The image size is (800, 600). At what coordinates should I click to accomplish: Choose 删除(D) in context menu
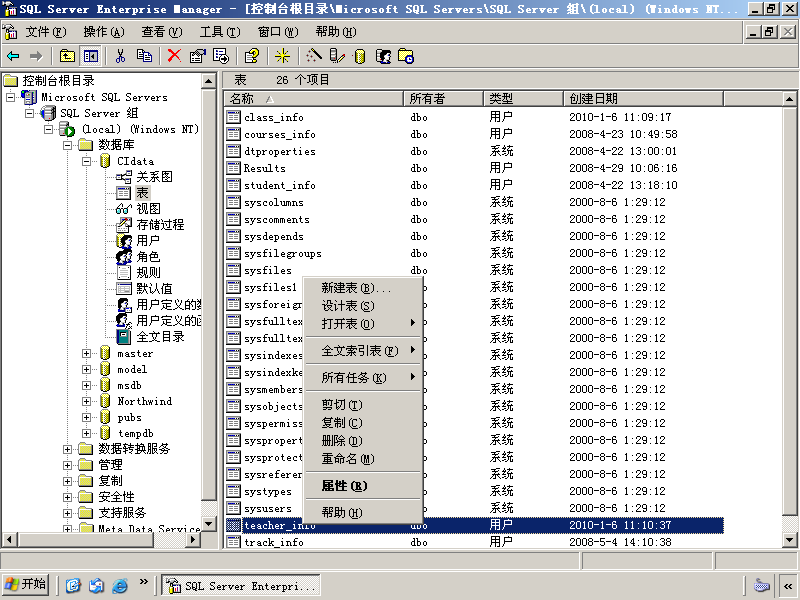363,441
